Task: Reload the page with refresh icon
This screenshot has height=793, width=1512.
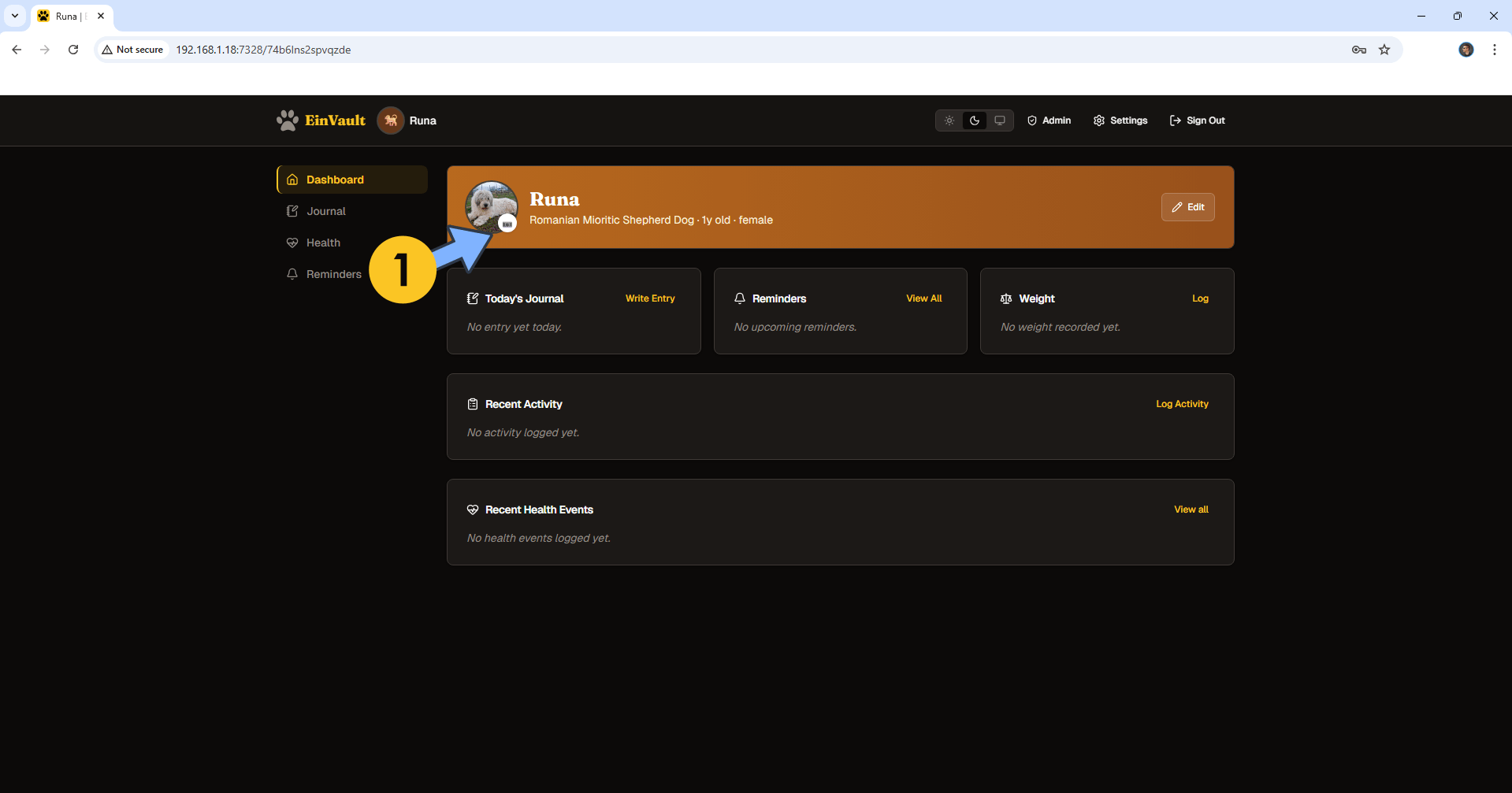Action: 73,50
